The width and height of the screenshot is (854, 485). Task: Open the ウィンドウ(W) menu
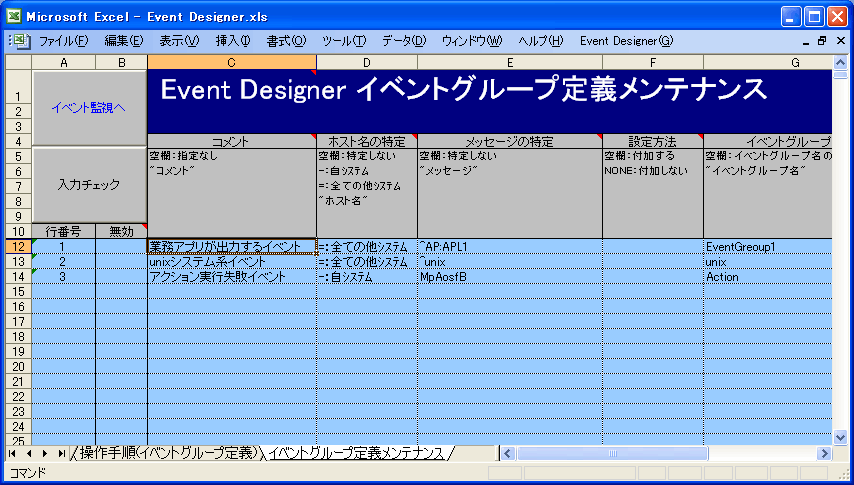click(x=472, y=41)
